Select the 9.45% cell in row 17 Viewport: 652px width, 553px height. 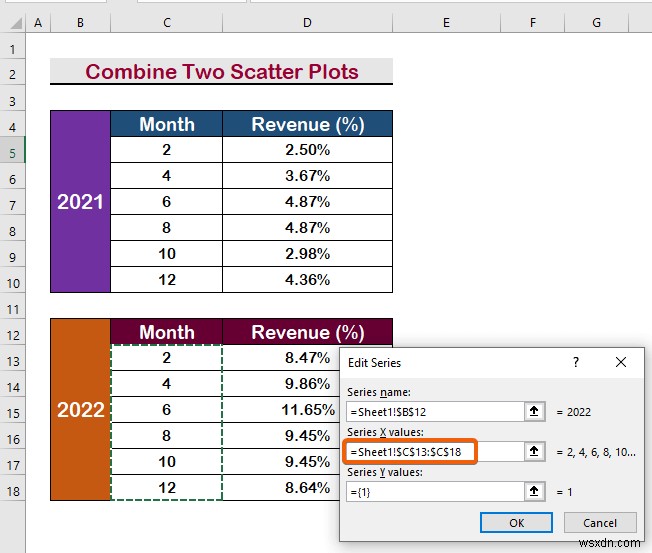281,462
